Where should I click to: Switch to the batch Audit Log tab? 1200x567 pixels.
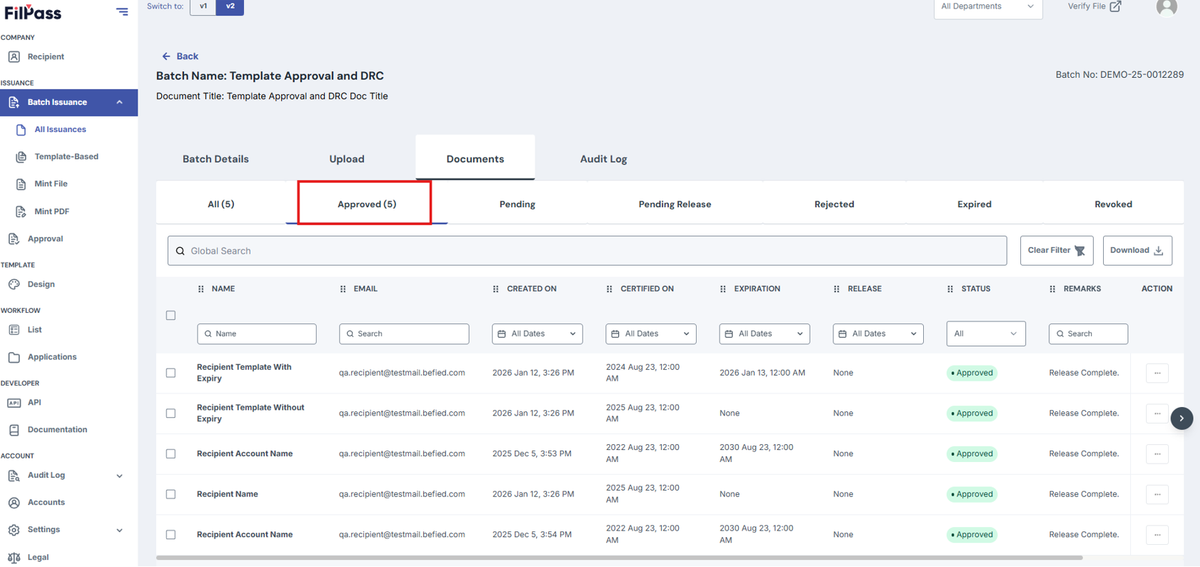coord(604,159)
